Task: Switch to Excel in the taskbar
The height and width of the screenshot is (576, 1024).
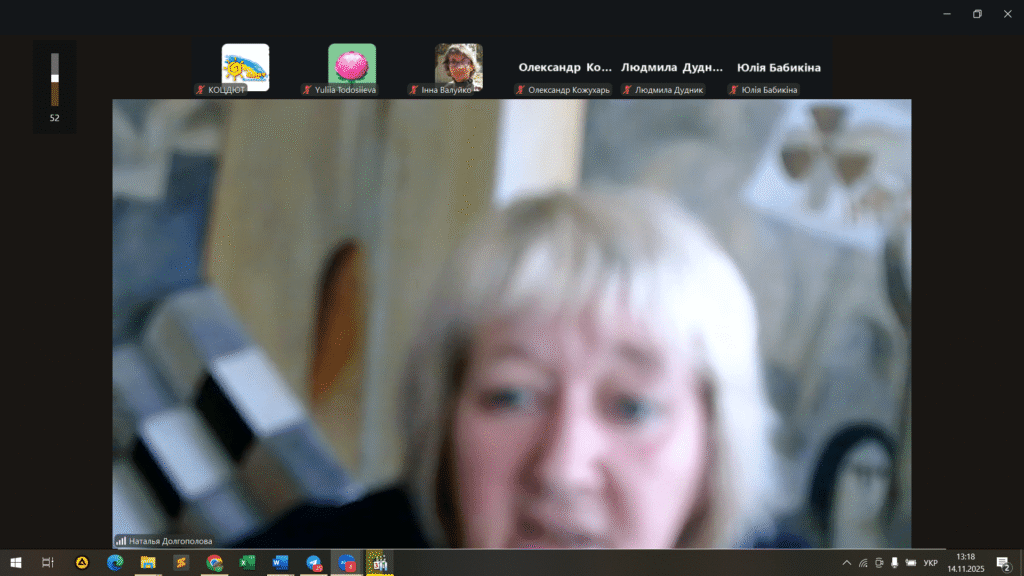Action: (247, 563)
